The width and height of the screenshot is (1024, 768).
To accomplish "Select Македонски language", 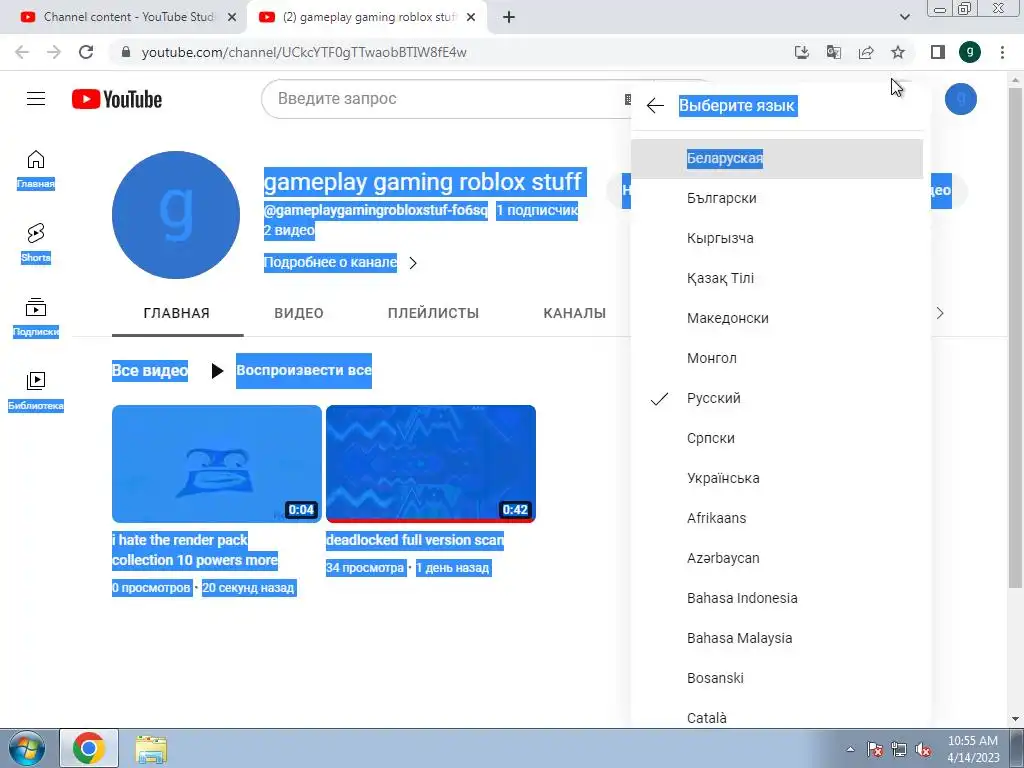I will point(776,318).
